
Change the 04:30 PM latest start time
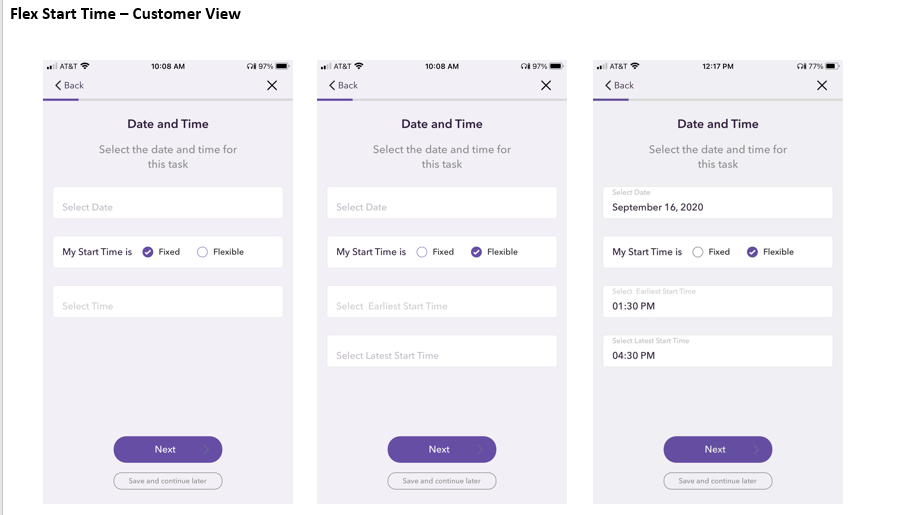[718, 351]
